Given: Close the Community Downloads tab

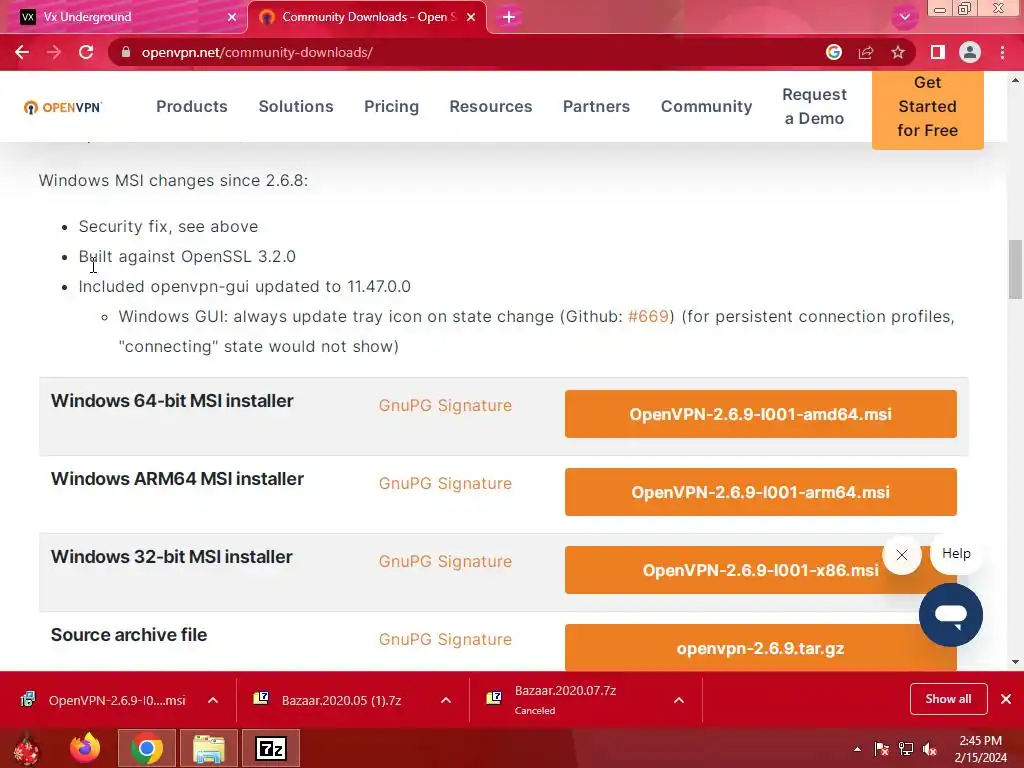Looking at the screenshot, I should pyautogui.click(x=471, y=17).
